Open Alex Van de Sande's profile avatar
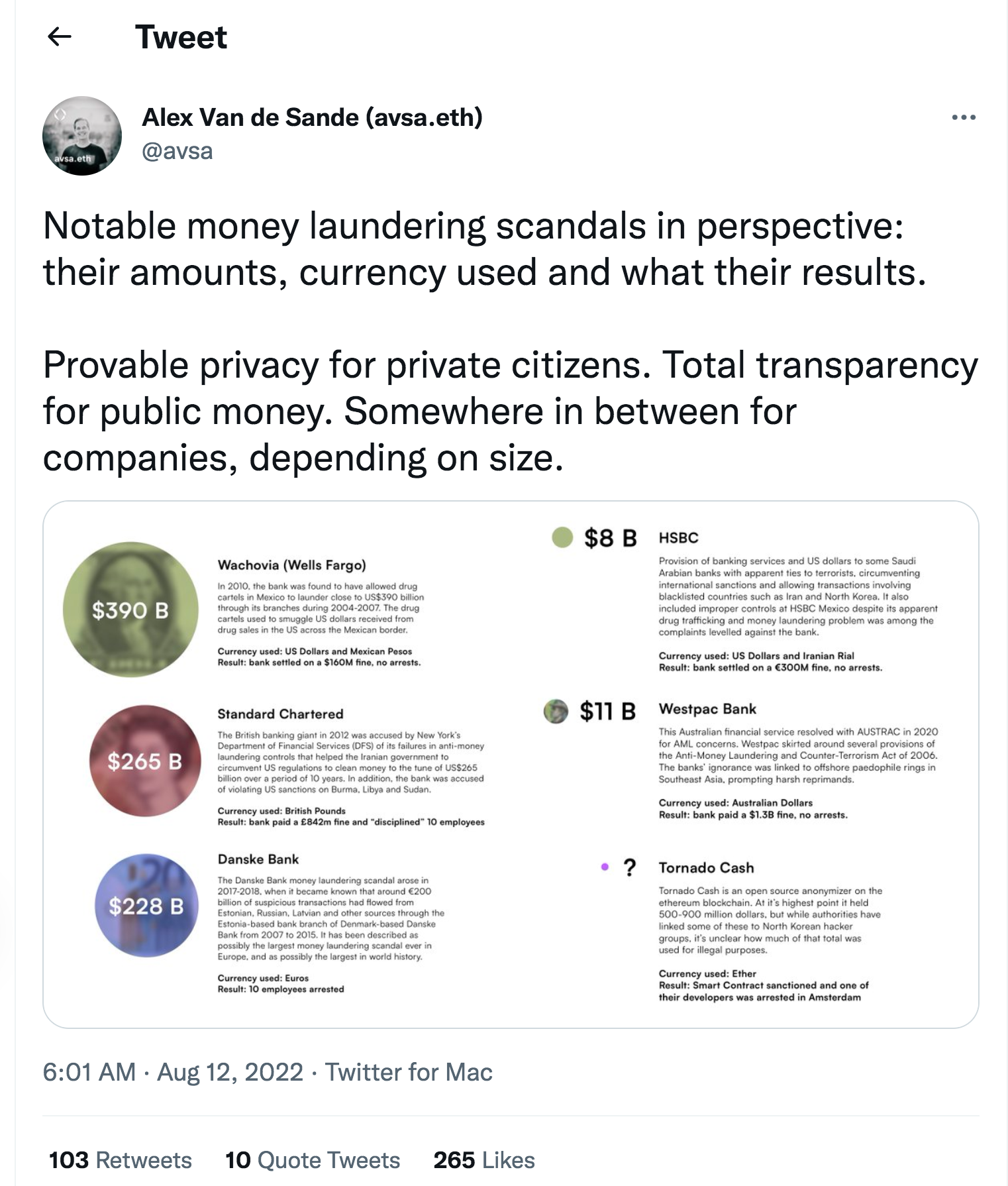The image size is (1008, 1186). click(82, 136)
